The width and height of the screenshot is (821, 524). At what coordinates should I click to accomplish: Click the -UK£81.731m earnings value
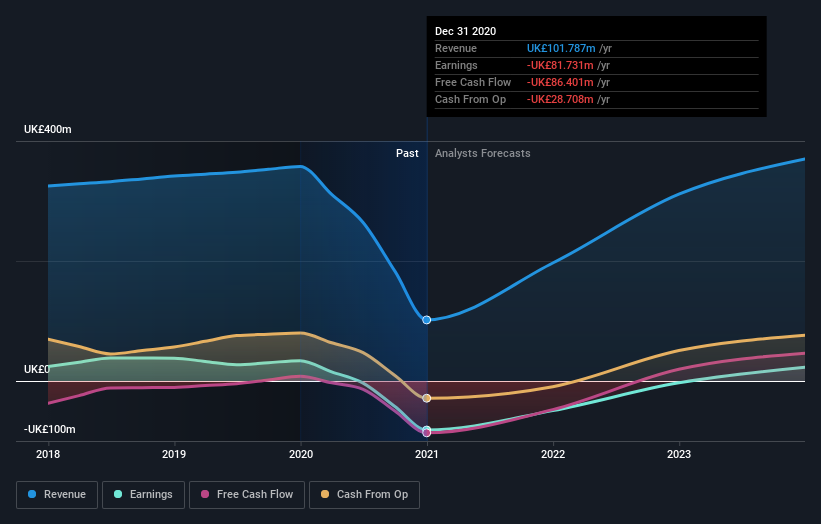pos(560,65)
